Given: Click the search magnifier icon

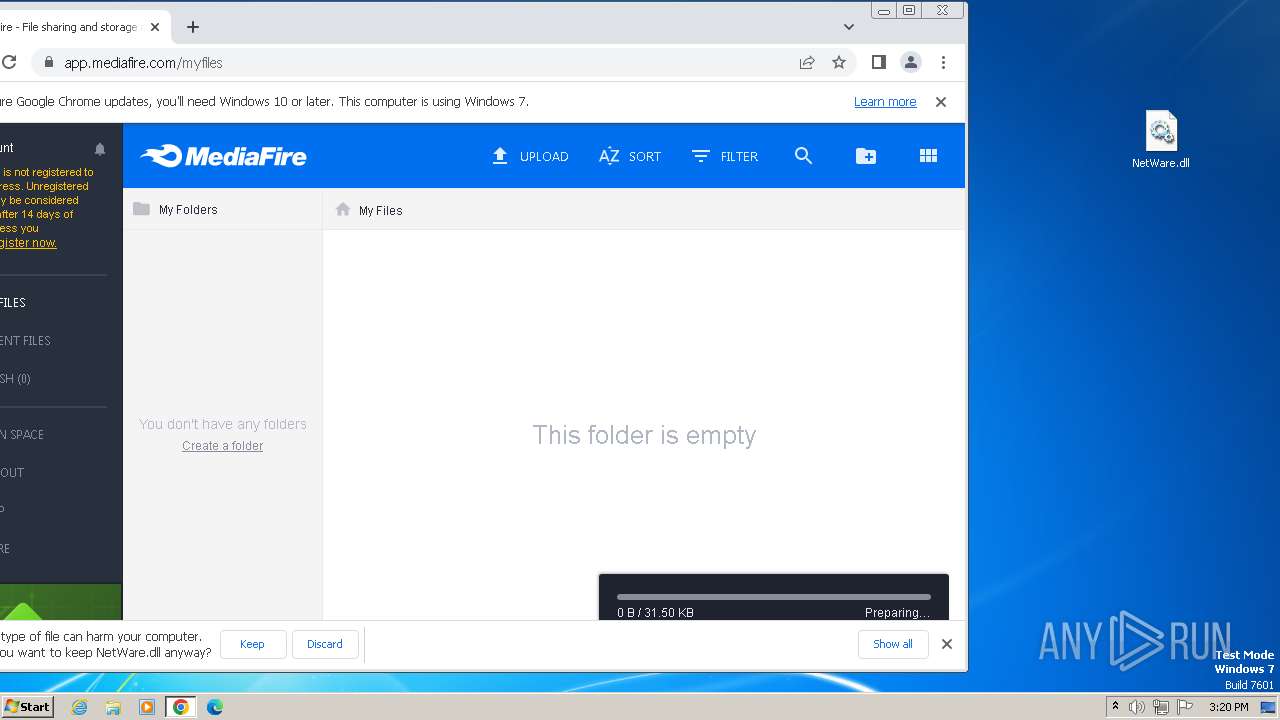Looking at the screenshot, I should click(x=803, y=156).
